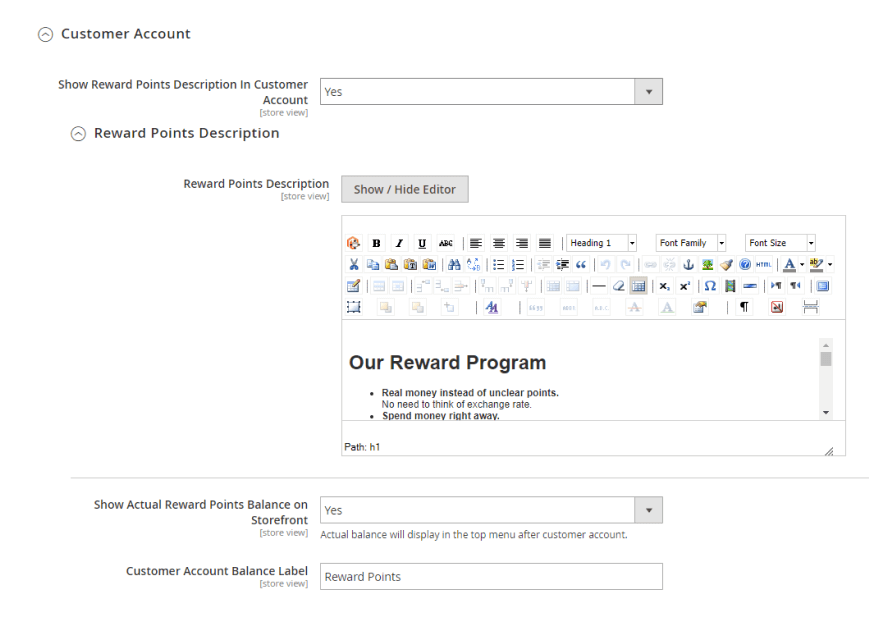The image size is (887, 635).
Task: Apply blockquote formatting
Action: tap(581, 264)
